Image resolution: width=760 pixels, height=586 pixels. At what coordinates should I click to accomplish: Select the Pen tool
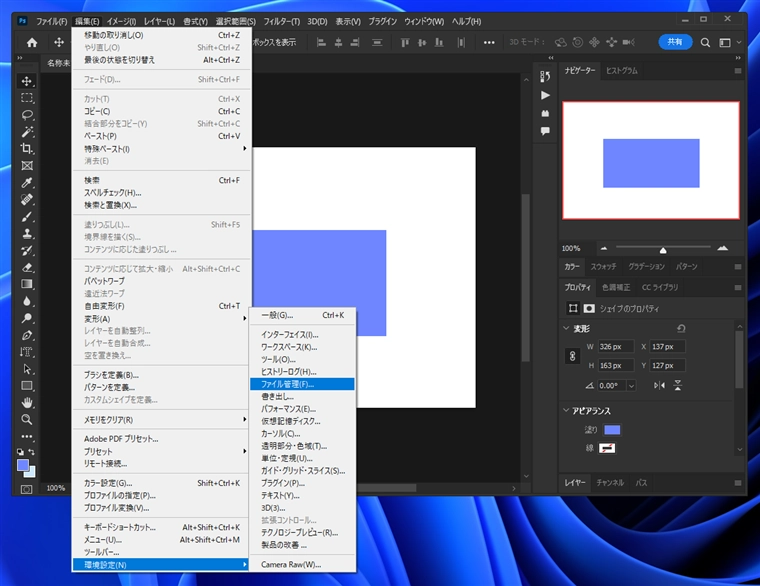(27, 335)
